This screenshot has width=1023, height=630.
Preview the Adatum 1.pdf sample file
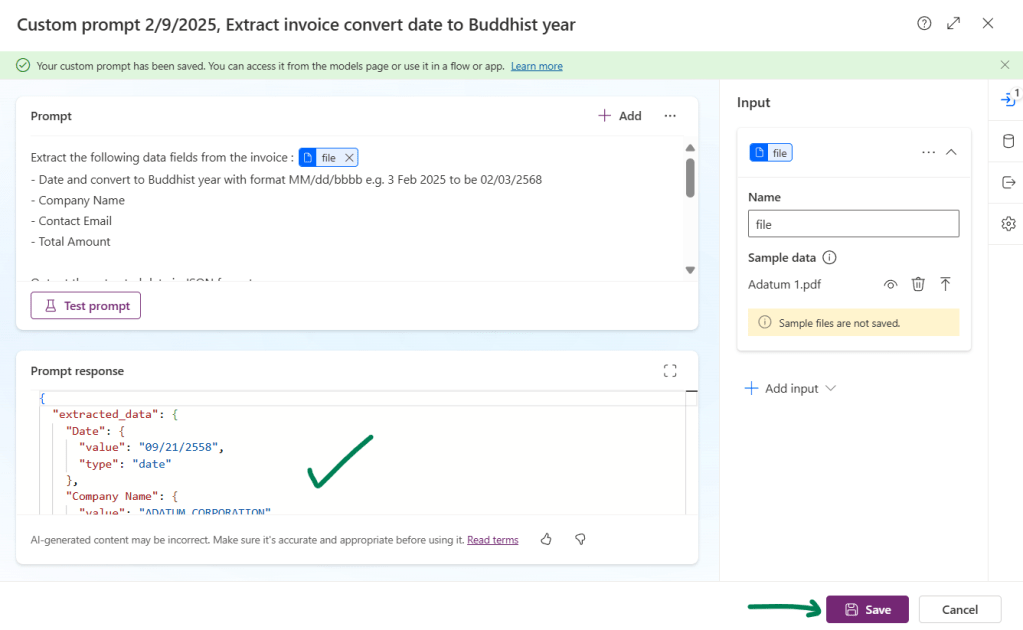pos(890,284)
